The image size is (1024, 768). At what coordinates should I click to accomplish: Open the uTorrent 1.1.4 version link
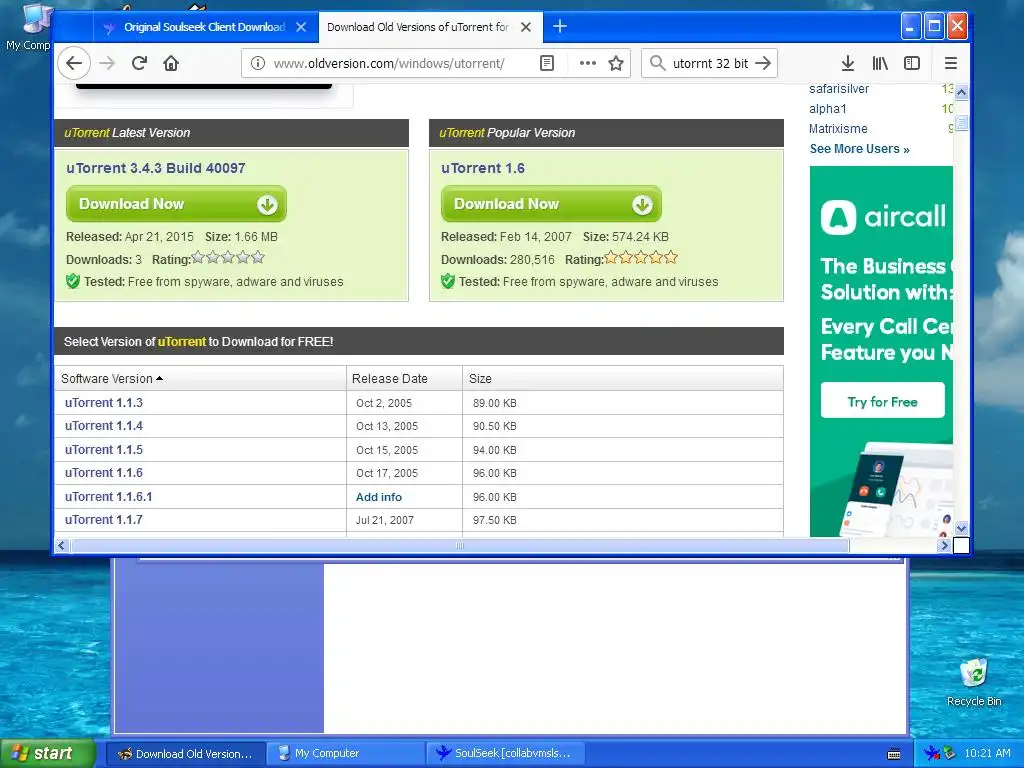[x=104, y=426]
